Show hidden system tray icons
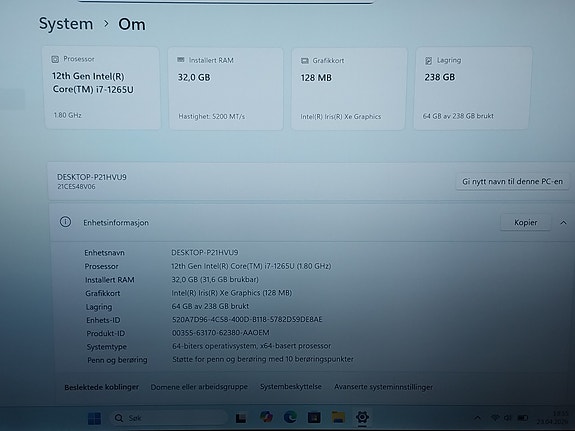The image size is (575, 431). pos(477,418)
